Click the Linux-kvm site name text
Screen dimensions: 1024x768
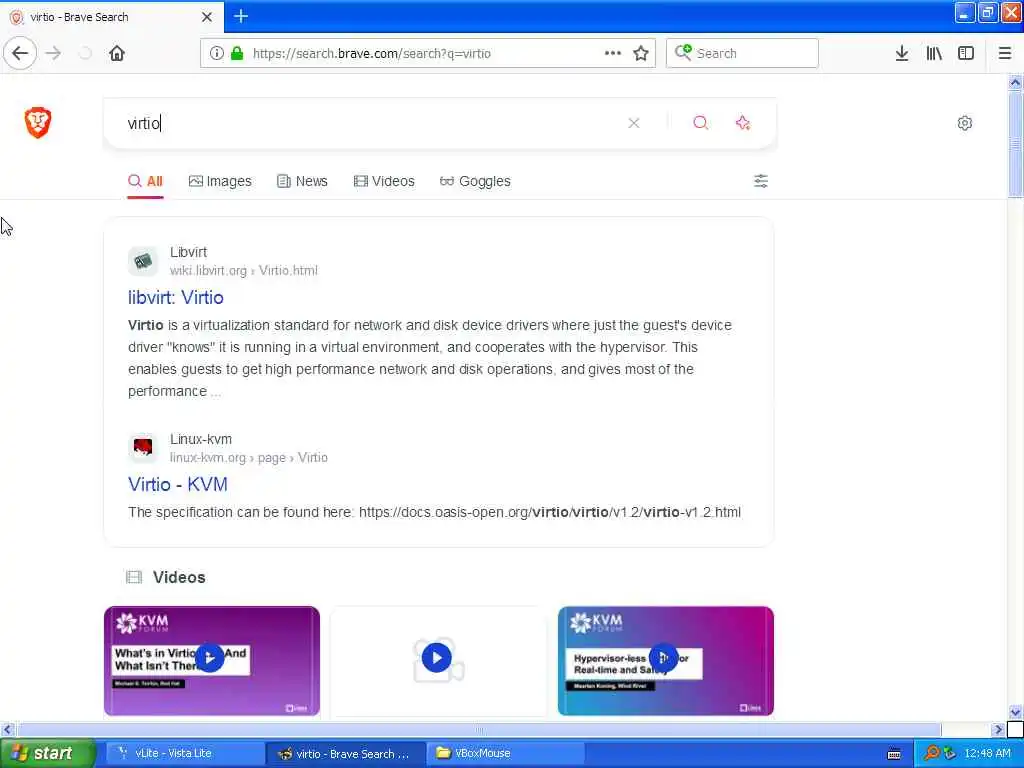(x=200, y=439)
